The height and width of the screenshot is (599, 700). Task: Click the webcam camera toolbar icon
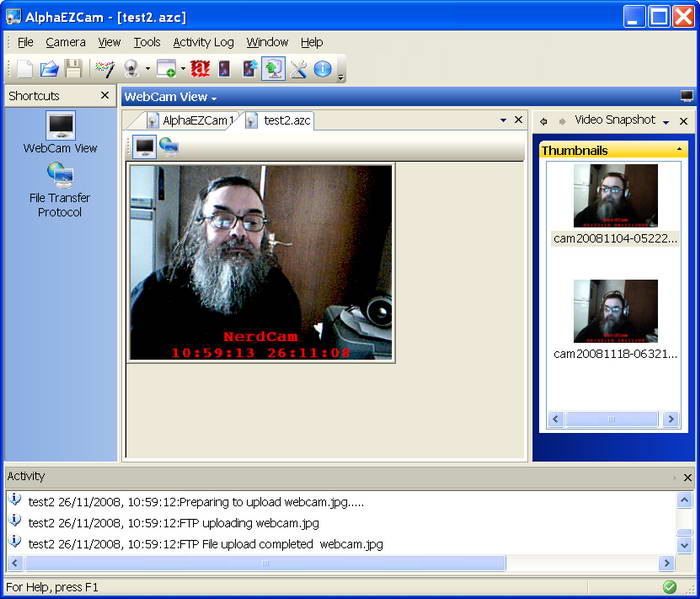131,69
